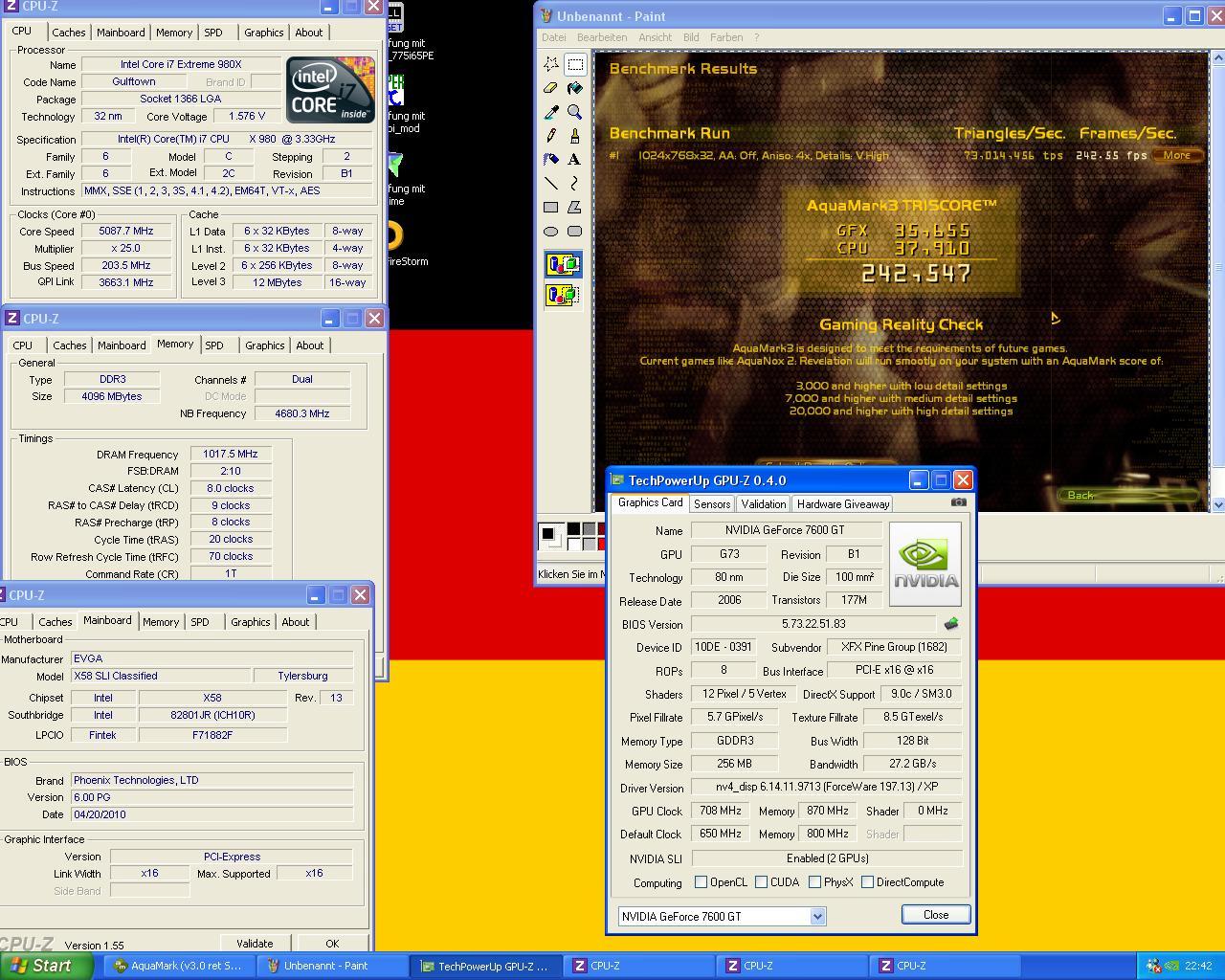Open the About tab in top CPU-Z window
The height and width of the screenshot is (980, 1225).
[309, 33]
